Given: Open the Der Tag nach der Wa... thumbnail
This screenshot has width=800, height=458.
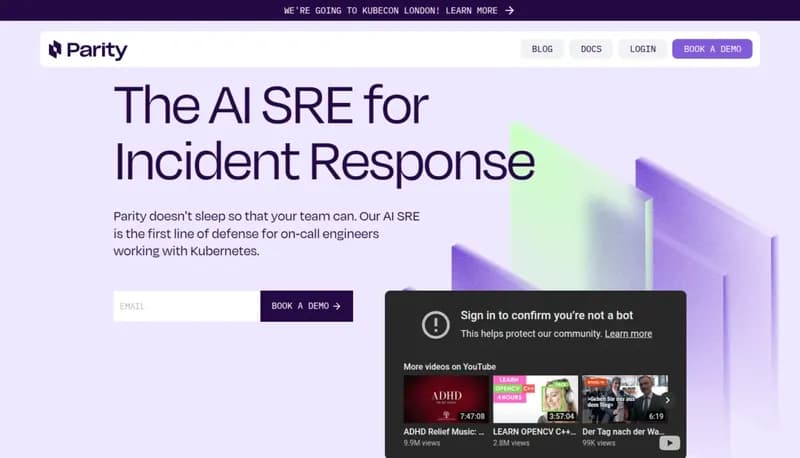Looking at the screenshot, I should (624, 399).
